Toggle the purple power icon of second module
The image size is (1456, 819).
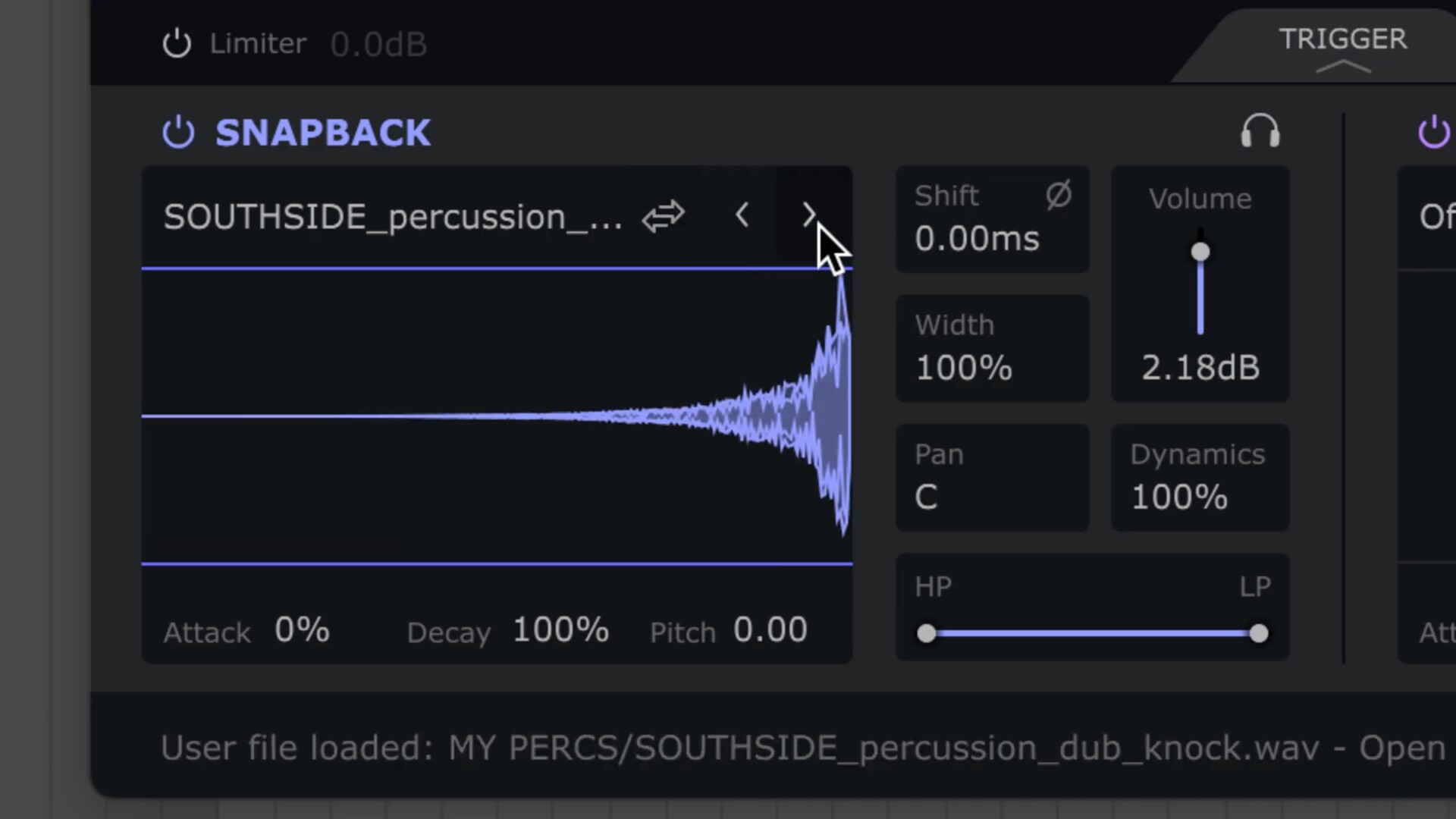tap(1433, 133)
